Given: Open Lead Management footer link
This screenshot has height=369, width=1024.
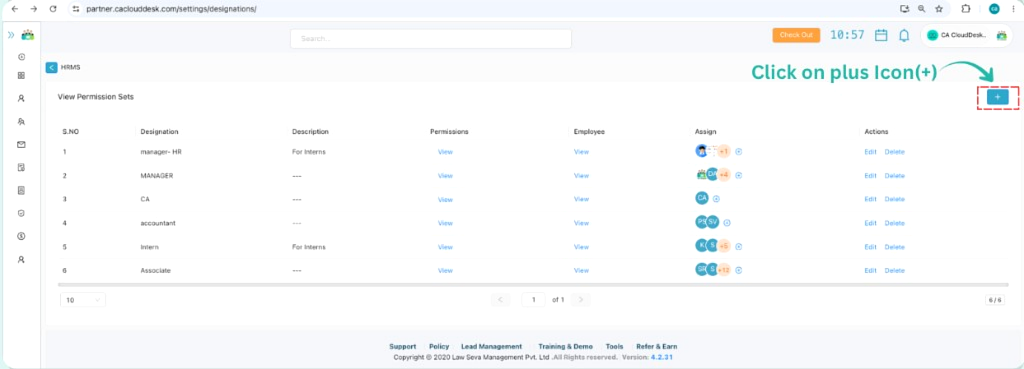Looking at the screenshot, I should pyautogui.click(x=491, y=347).
